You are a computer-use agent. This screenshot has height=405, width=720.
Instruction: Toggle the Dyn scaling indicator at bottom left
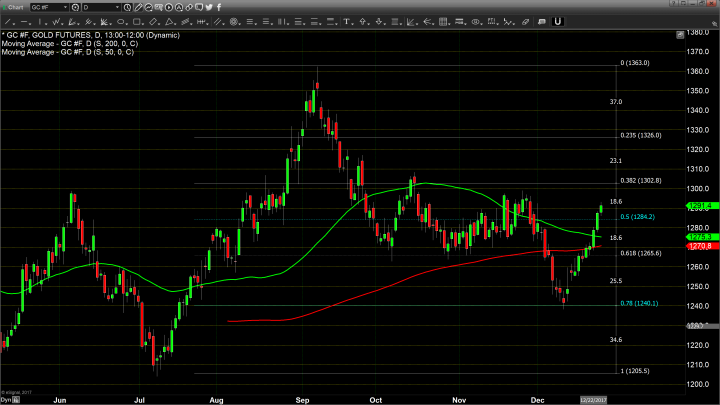pyautogui.click(x=6, y=400)
